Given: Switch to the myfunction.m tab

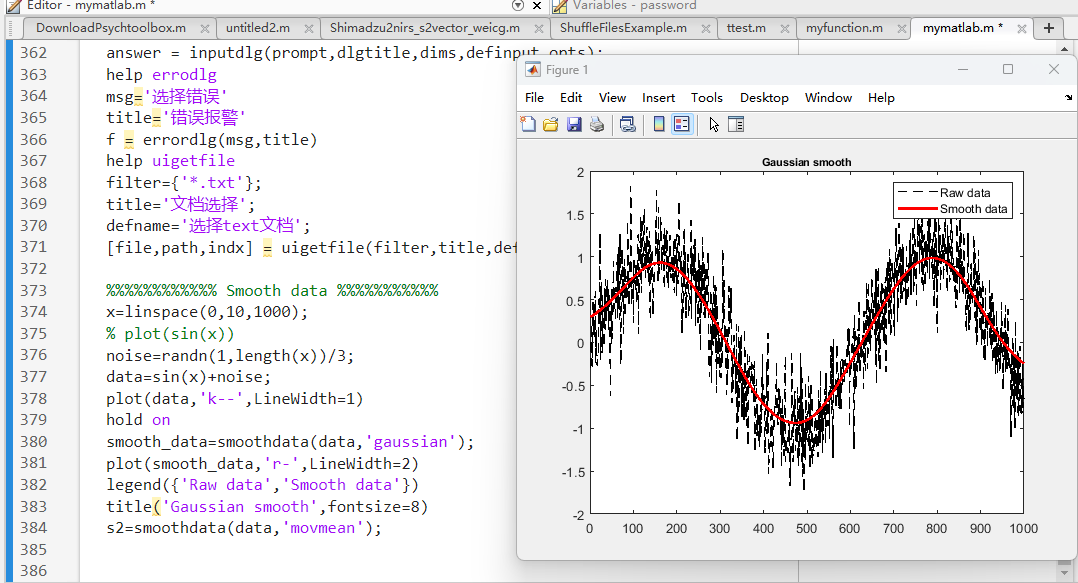Looking at the screenshot, I should coord(844,28).
